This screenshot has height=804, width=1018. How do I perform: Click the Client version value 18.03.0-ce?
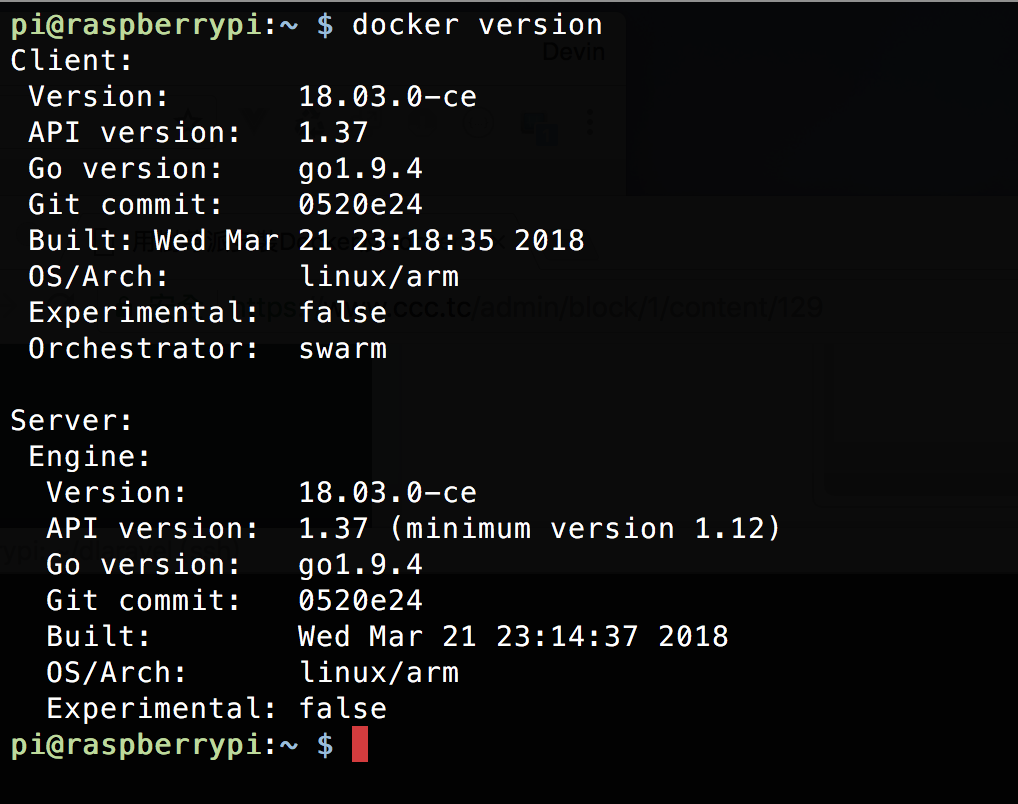[388, 97]
